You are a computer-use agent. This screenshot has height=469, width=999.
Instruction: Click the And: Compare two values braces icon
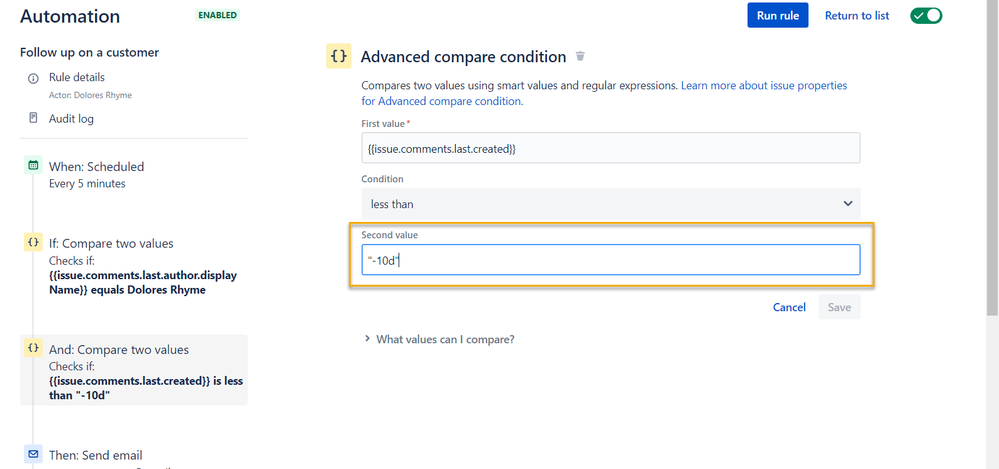pyautogui.click(x=33, y=348)
